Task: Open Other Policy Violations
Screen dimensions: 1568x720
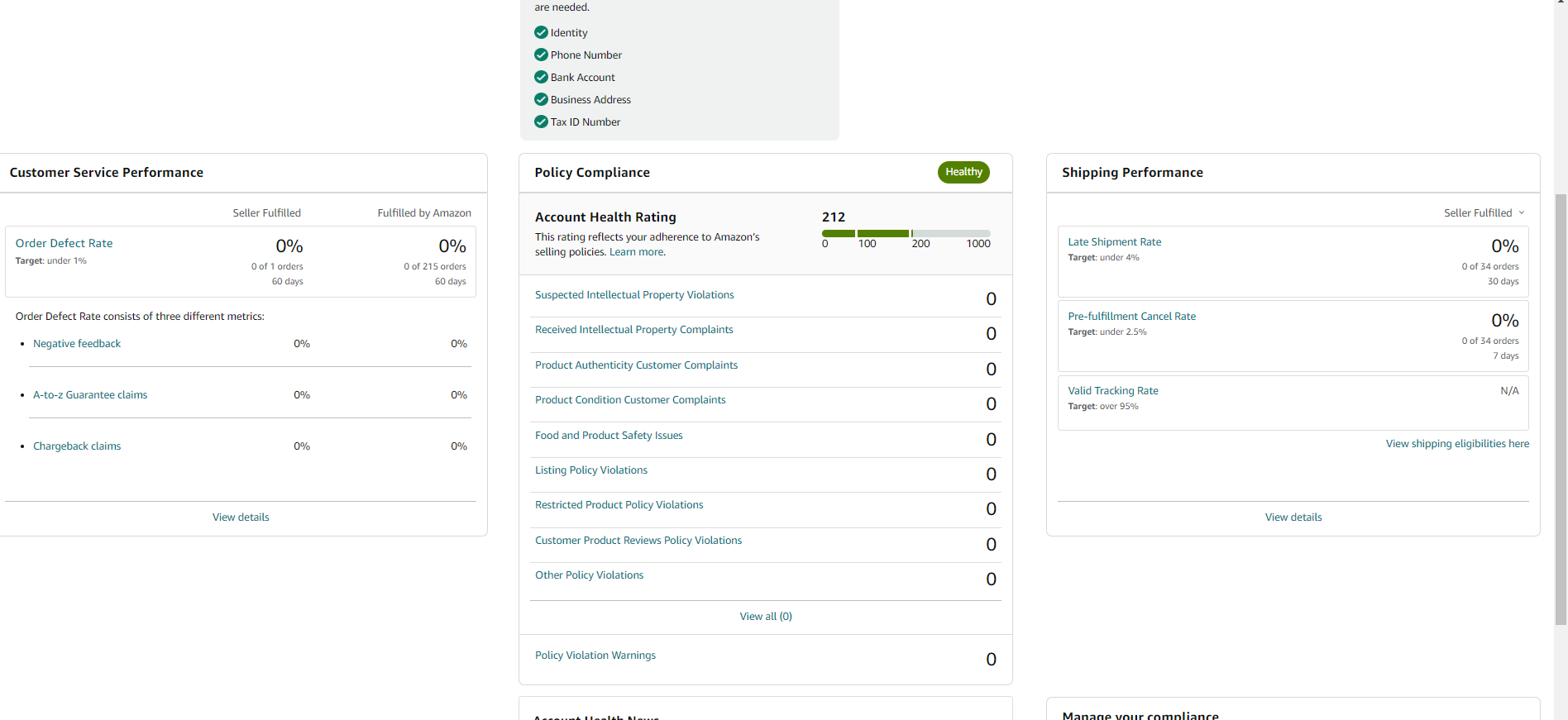Action: point(589,575)
